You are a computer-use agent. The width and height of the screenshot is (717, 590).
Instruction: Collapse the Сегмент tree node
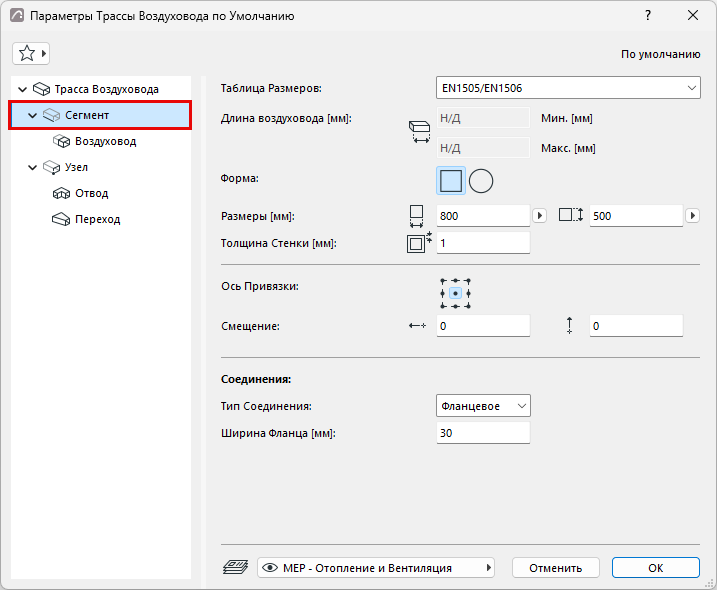pyautogui.click(x=32, y=115)
